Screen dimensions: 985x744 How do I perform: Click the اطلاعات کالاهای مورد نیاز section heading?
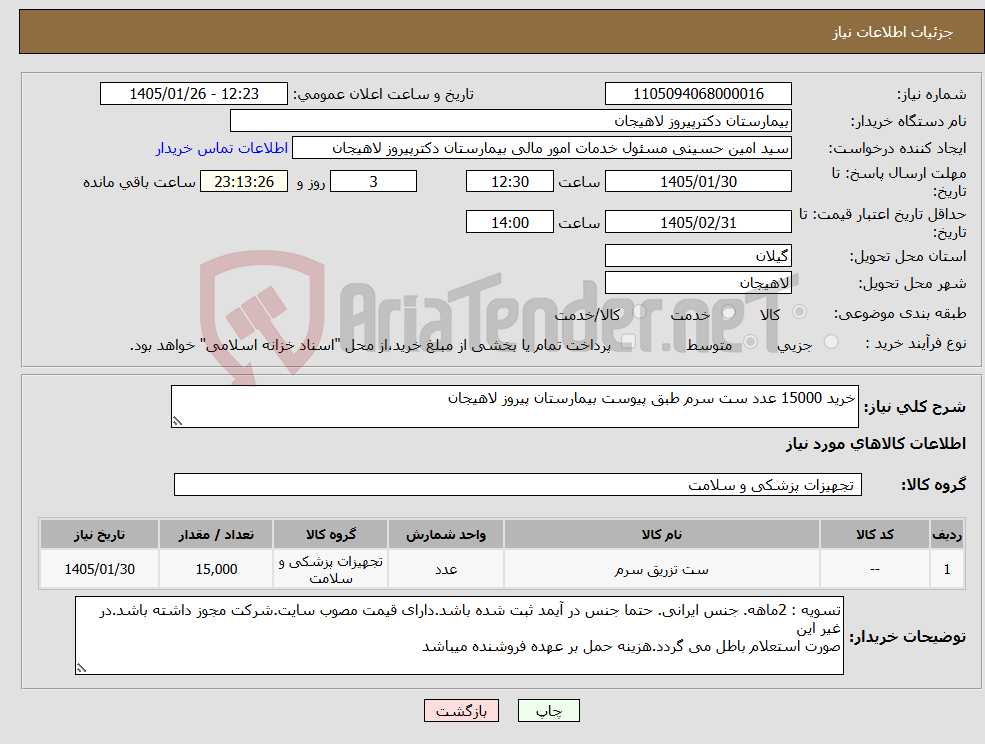point(876,444)
